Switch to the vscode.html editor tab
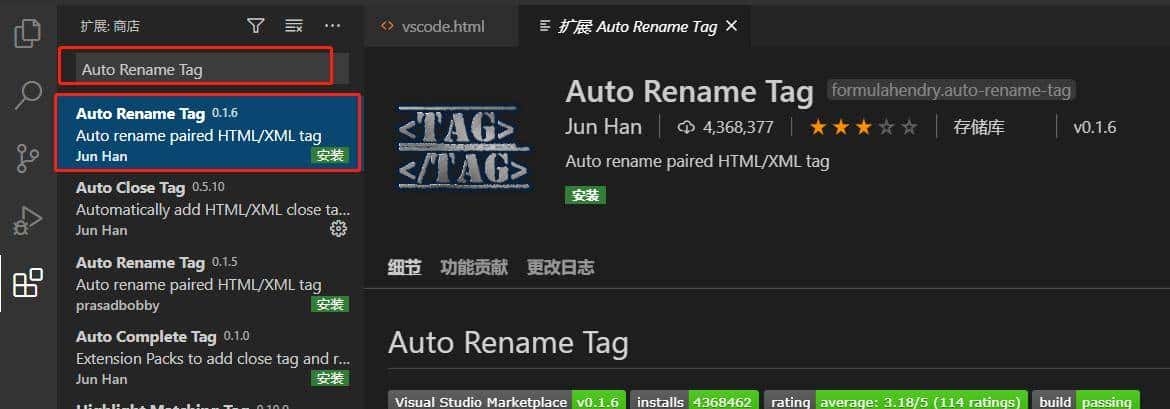The image size is (1170, 409). click(x=442, y=26)
